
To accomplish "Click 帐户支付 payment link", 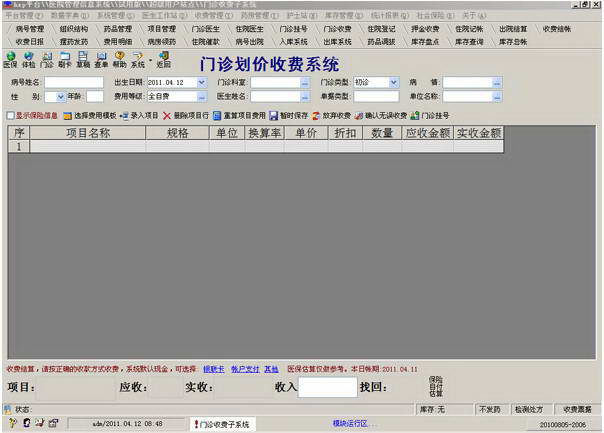I will coord(245,369).
